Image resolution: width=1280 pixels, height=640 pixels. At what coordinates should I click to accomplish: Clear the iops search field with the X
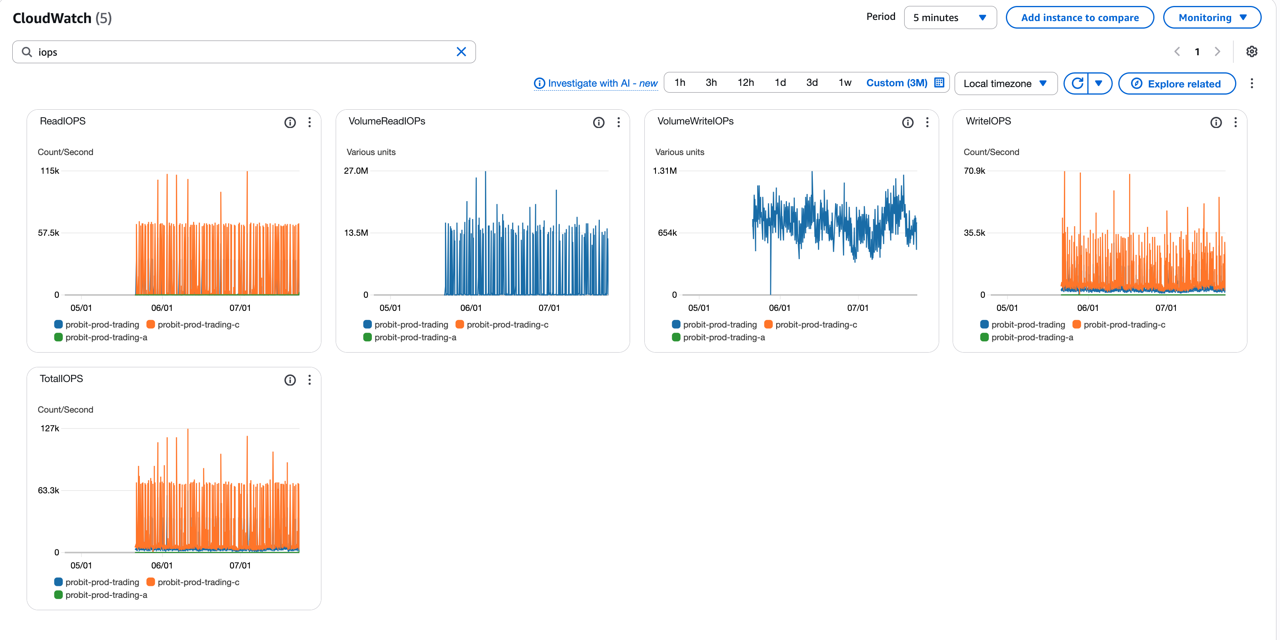(x=461, y=51)
